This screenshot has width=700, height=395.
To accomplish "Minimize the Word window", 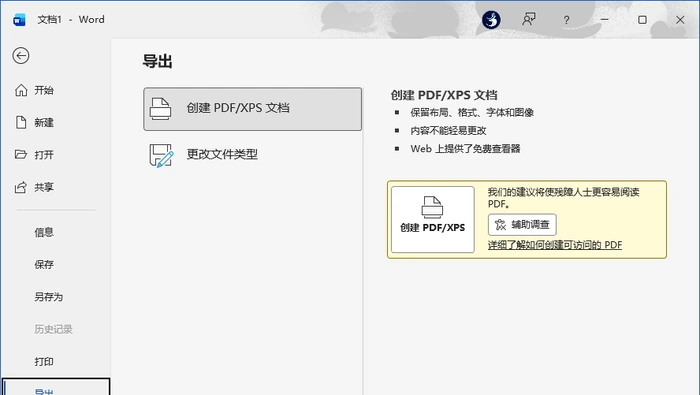I will pos(604,20).
